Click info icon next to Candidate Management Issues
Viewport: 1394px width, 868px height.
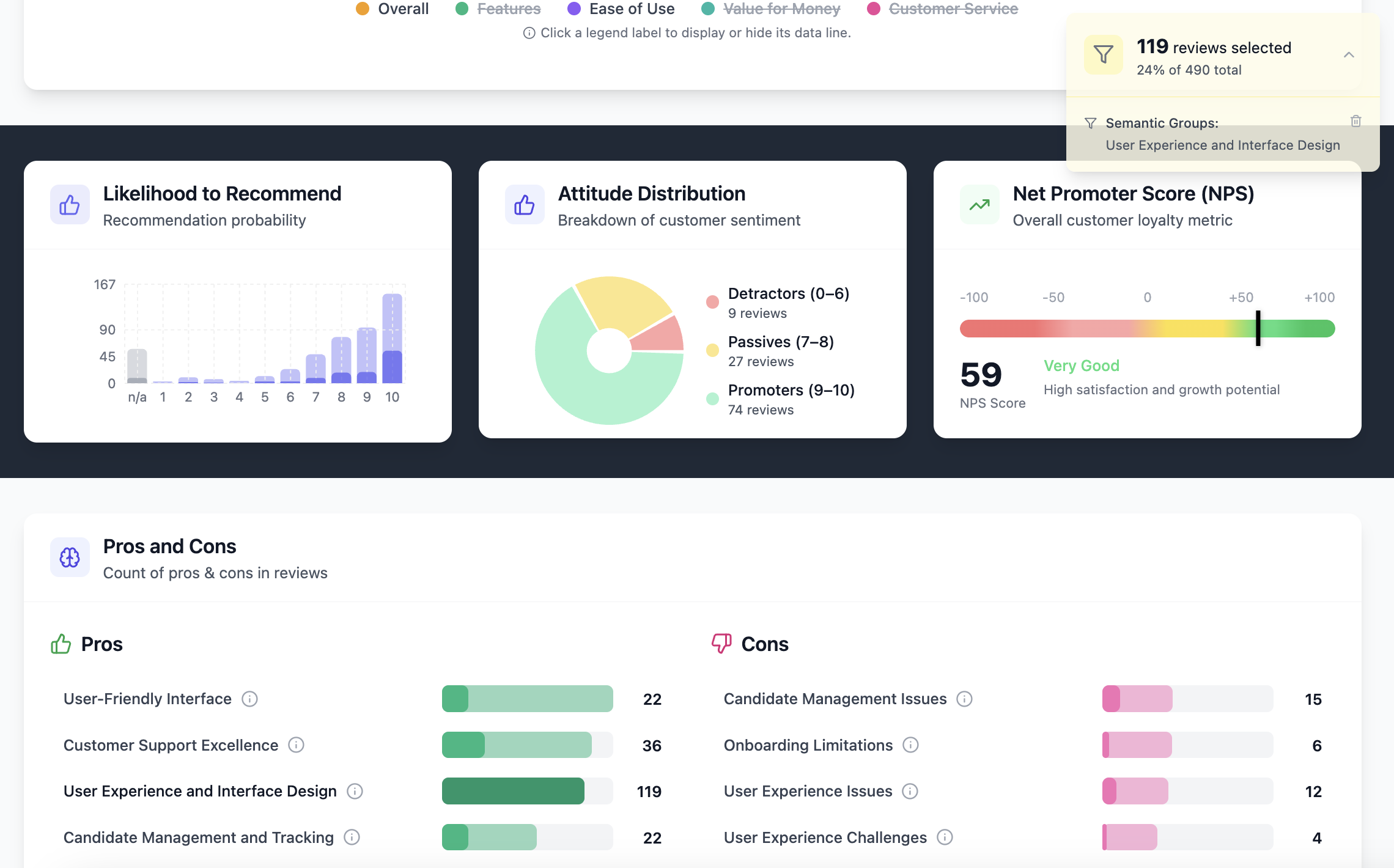click(964, 699)
